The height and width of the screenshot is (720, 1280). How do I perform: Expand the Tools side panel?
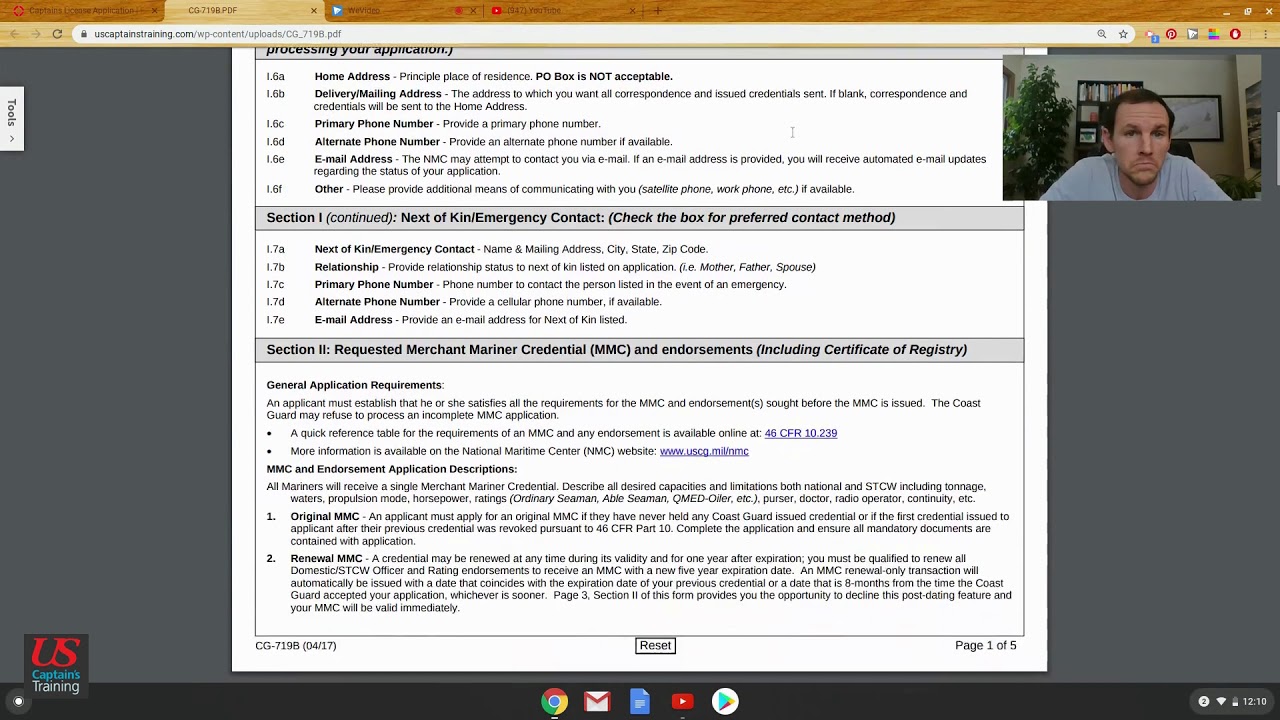[11, 118]
